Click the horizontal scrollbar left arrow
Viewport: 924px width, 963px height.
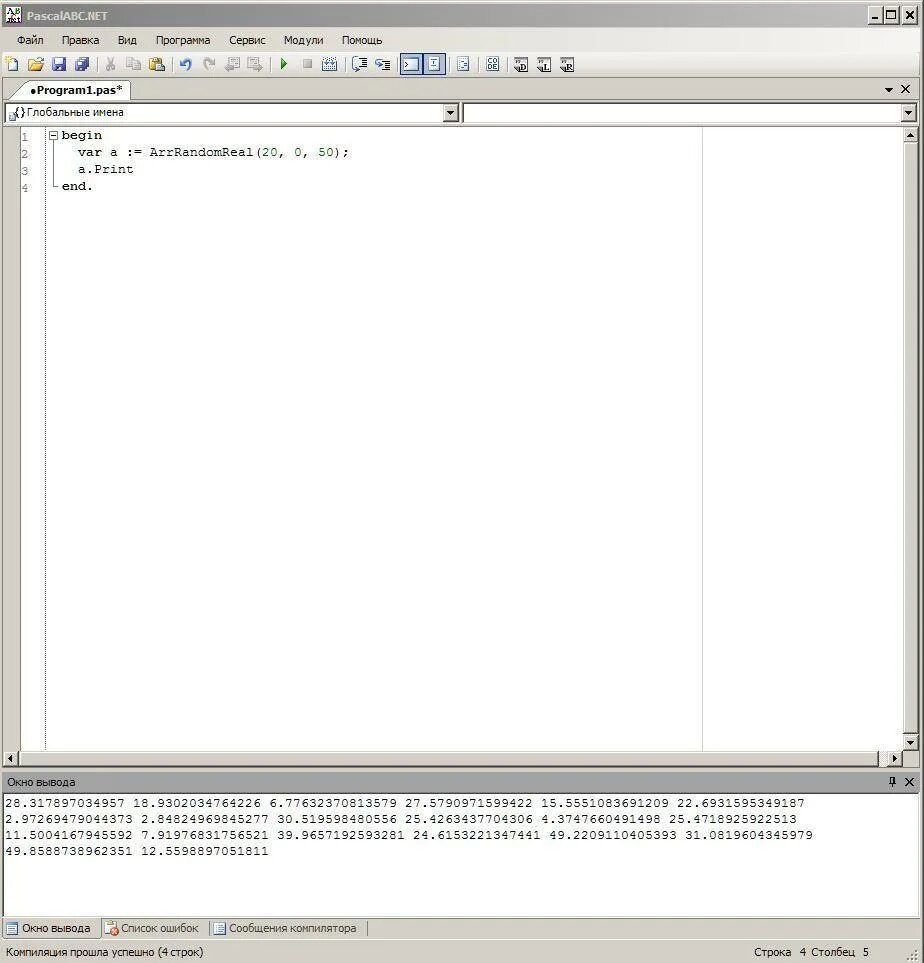click(10, 758)
